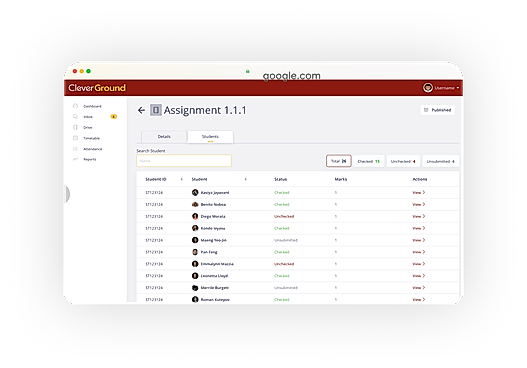Screen dimensions: 527x368
Task: Open Attendance in the sidebar
Action: [88, 149]
